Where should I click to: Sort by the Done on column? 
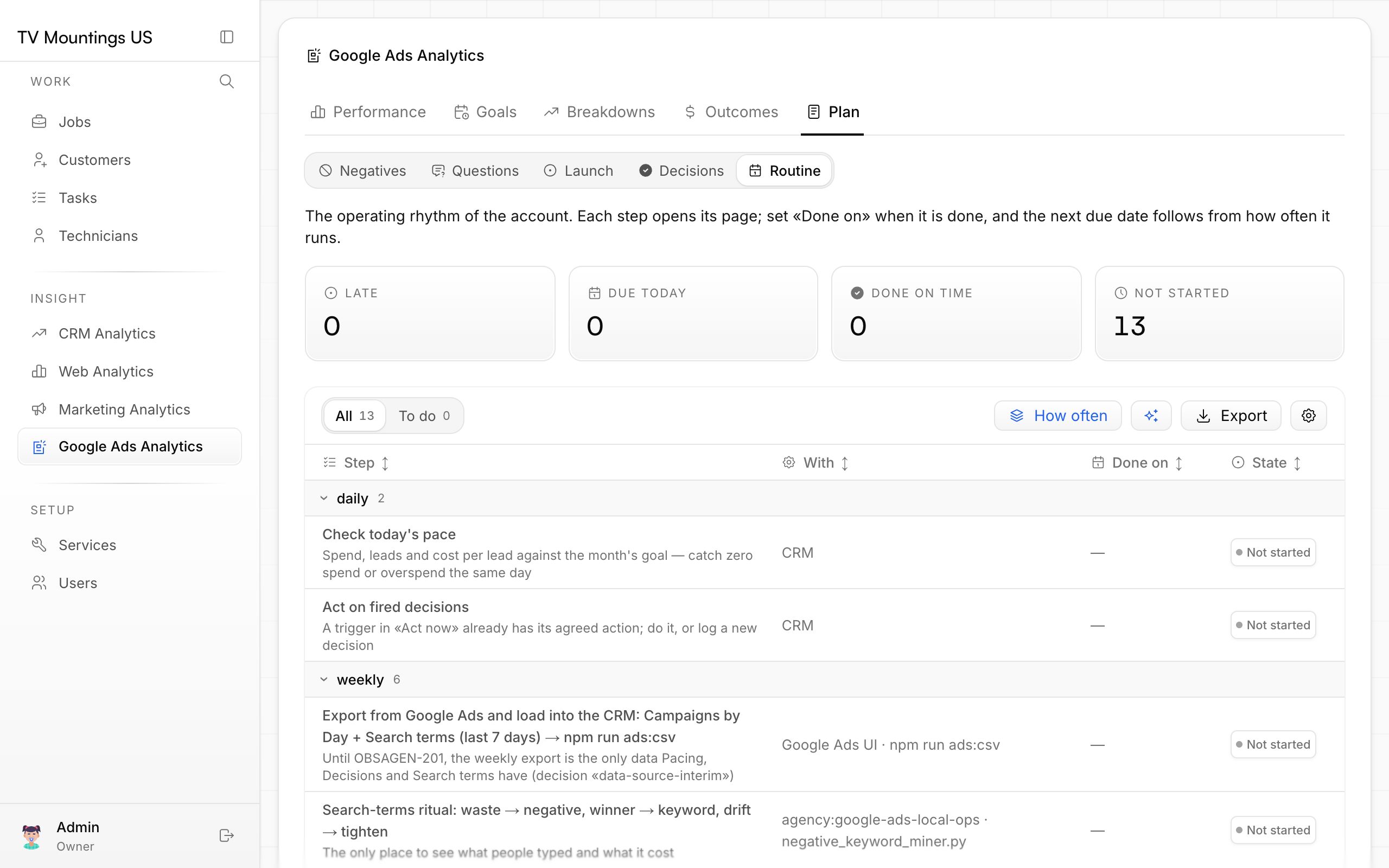[1138, 463]
